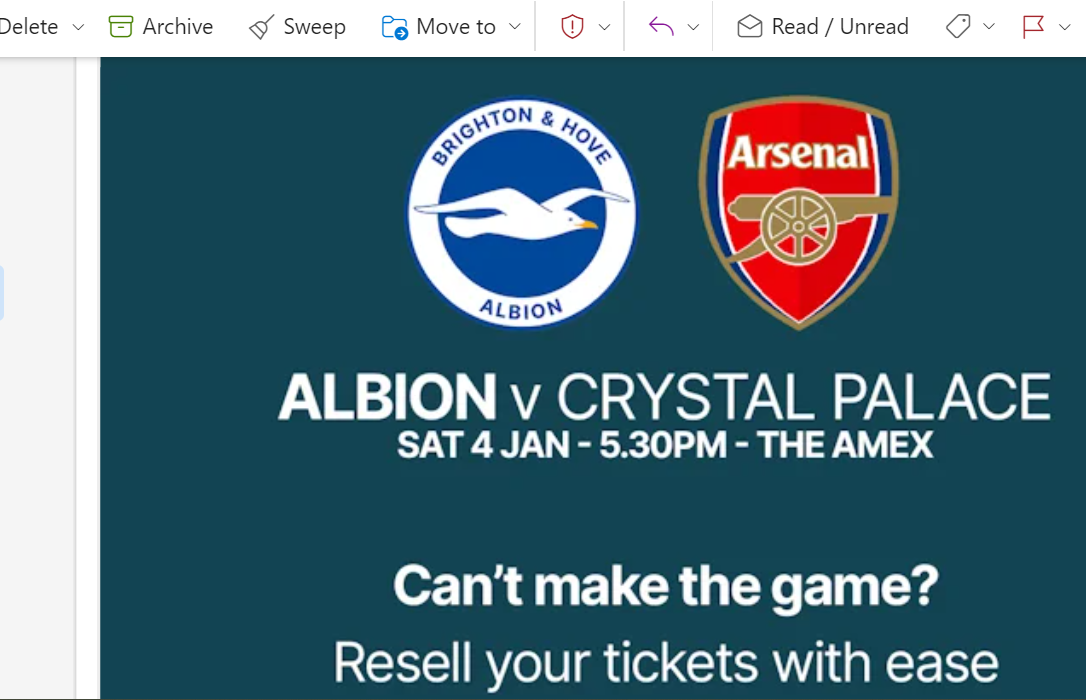Viewport: 1086px width, 700px height.
Task: Reply using the purple arrow icon
Action: point(661,26)
